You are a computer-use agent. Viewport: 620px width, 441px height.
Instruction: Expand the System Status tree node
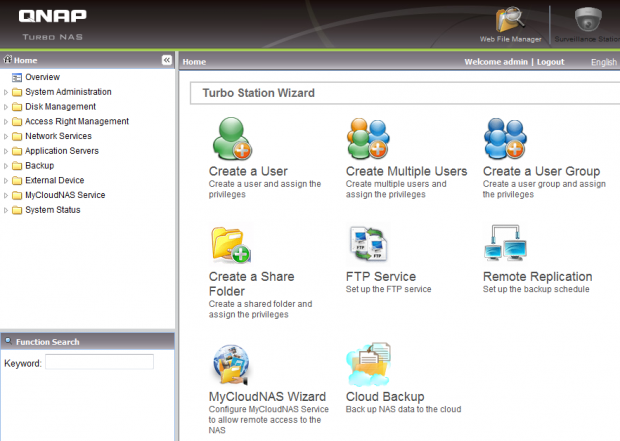(6, 210)
